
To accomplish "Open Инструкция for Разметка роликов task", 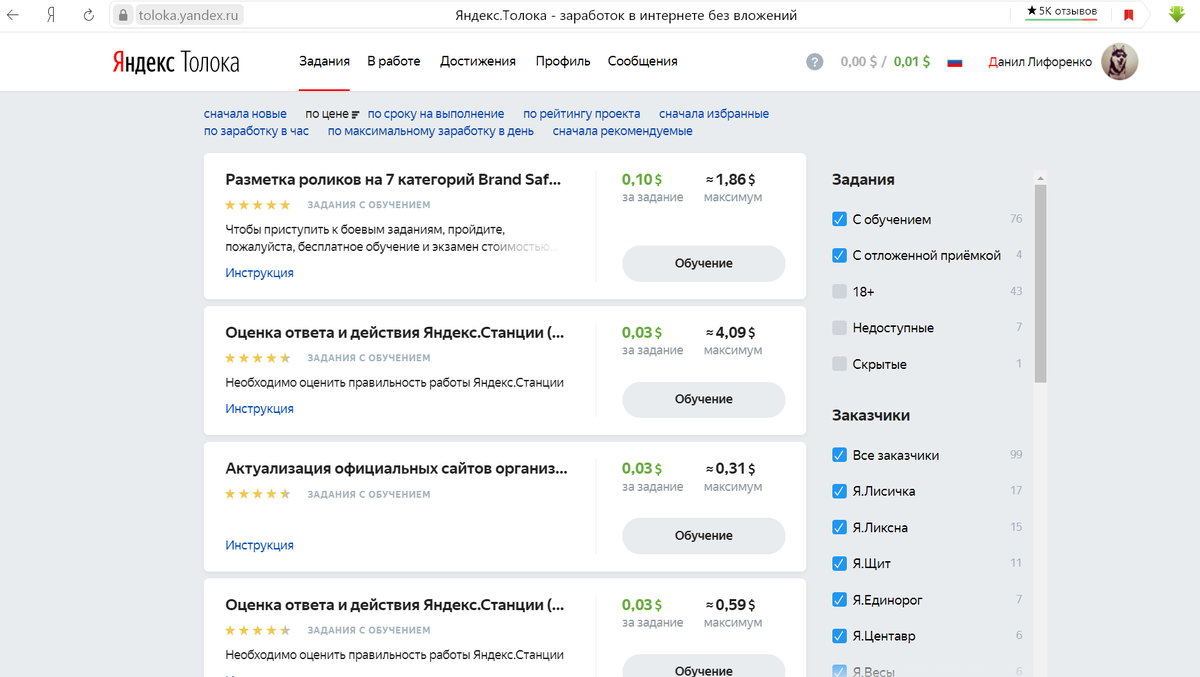I will click(260, 273).
